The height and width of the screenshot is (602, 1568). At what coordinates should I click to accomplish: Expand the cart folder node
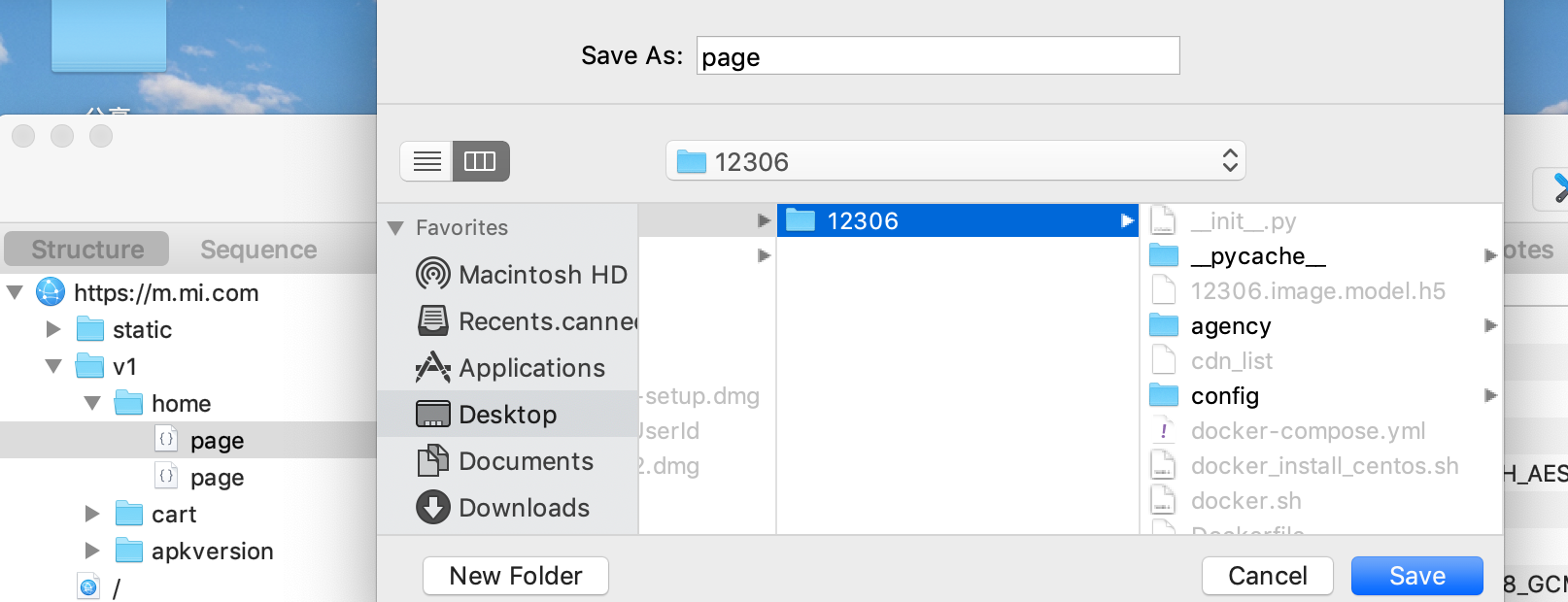(x=92, y=514)
